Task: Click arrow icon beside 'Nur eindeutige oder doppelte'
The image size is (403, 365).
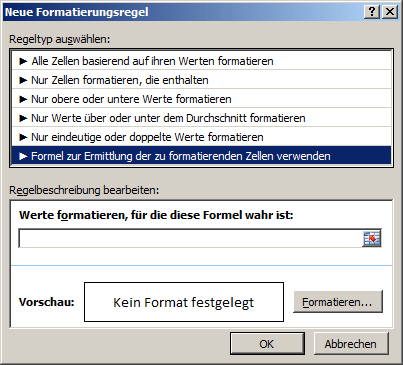Action: 23,137
